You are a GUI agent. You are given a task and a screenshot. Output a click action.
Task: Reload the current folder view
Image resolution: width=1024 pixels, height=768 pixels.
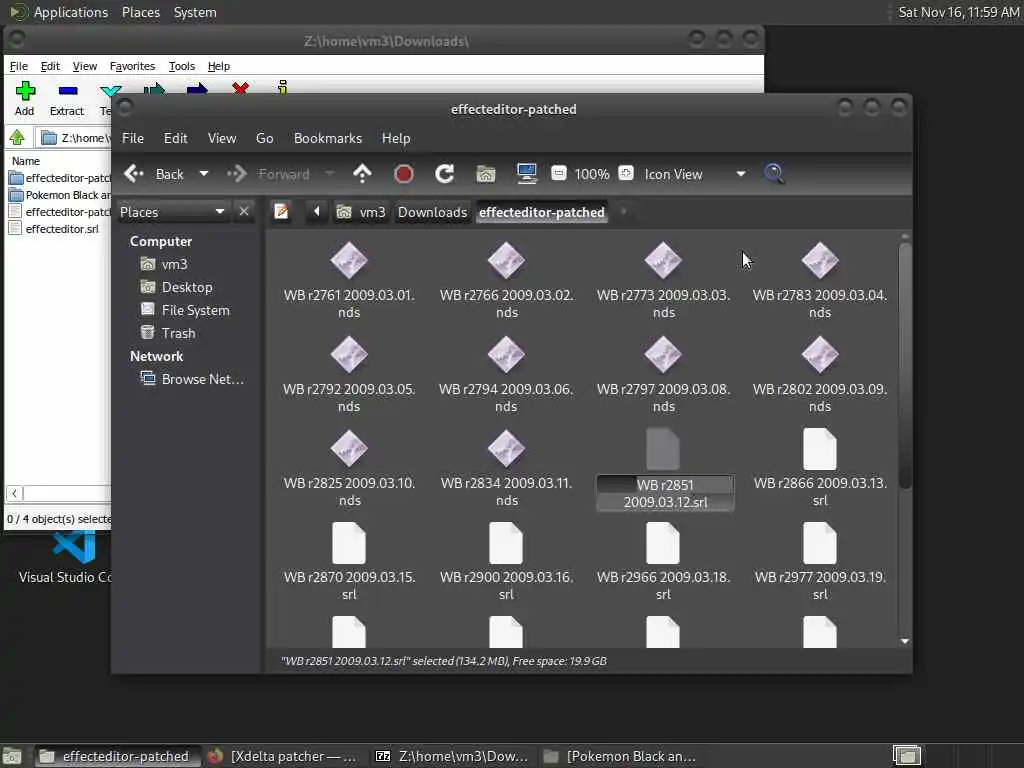[x=445, y=174]
